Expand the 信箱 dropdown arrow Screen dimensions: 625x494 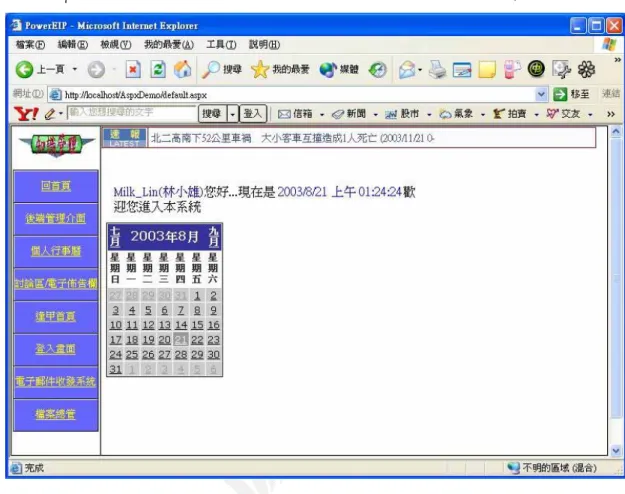click(x=322, y=115)
